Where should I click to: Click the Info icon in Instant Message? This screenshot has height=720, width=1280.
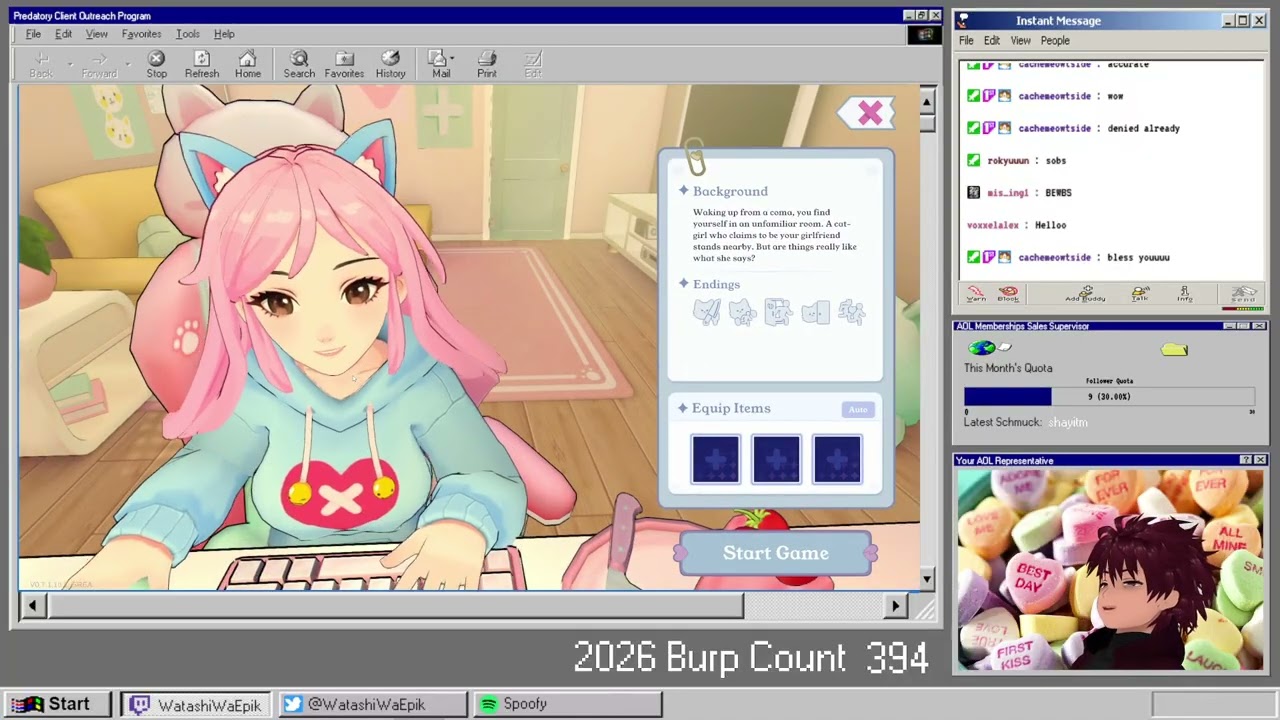(1185, 294)
